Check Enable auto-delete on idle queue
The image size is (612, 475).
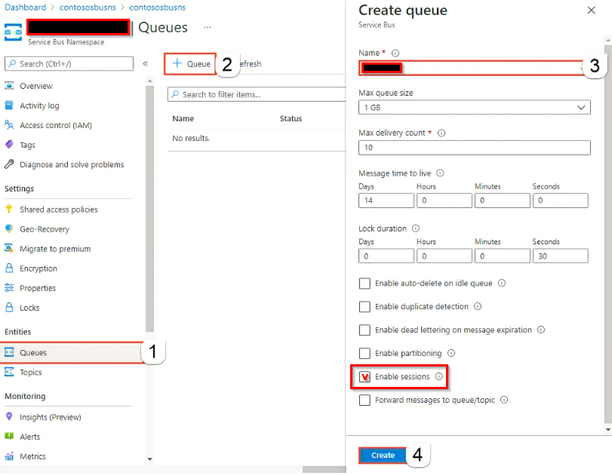[x=365, y=283]
